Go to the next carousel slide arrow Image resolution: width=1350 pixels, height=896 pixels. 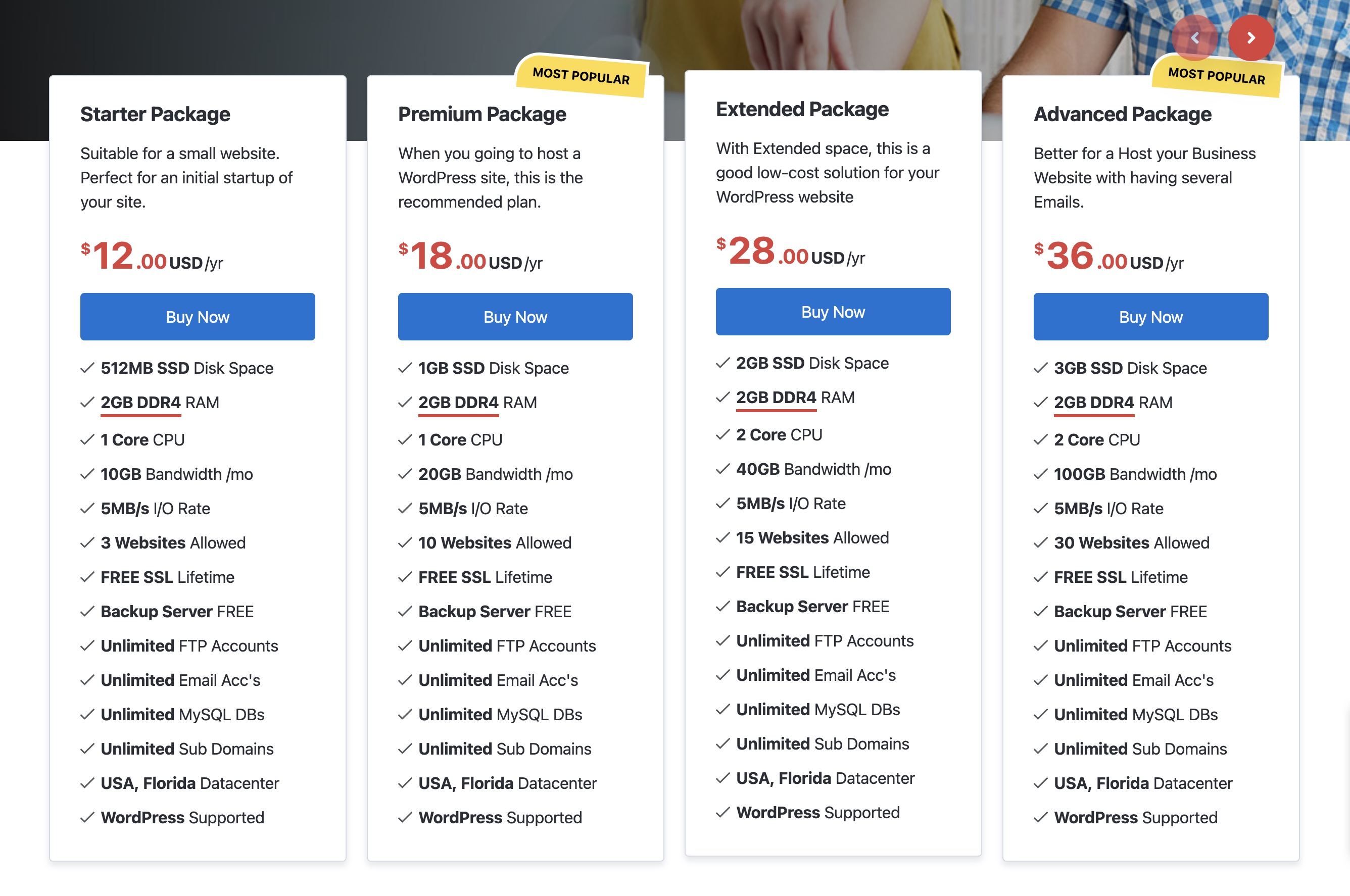tap(1250, 38)
